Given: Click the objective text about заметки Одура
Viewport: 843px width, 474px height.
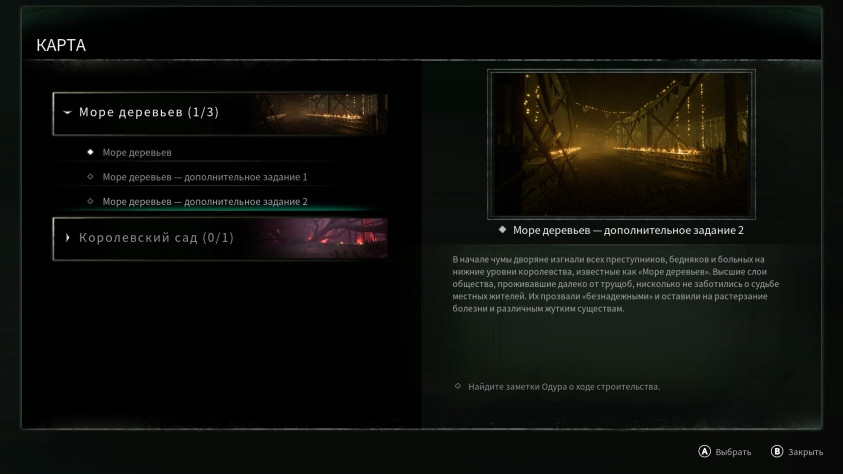Looking at the screenshot, I should (x=564, y=386).
